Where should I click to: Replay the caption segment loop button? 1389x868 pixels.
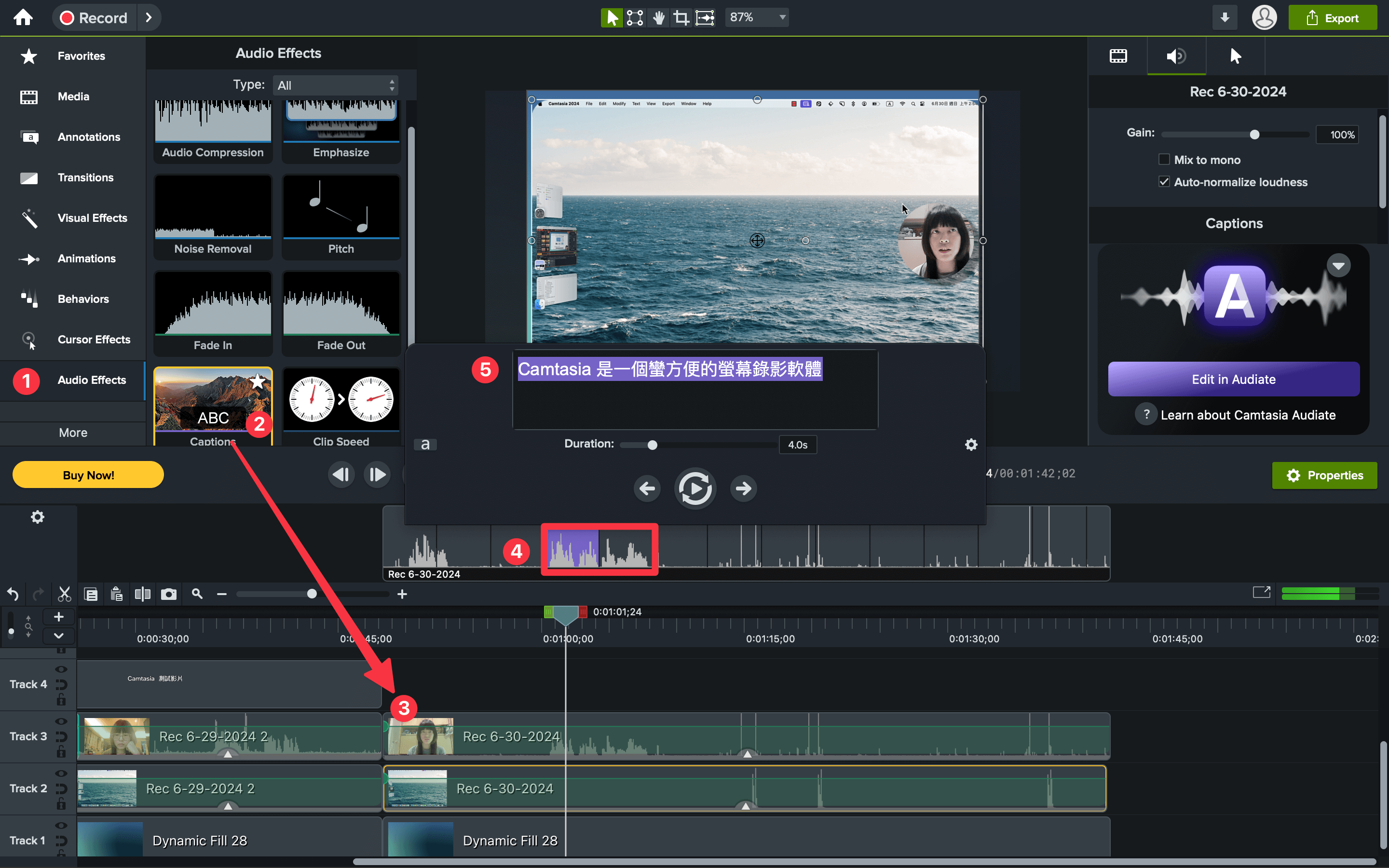pos(695,488)
